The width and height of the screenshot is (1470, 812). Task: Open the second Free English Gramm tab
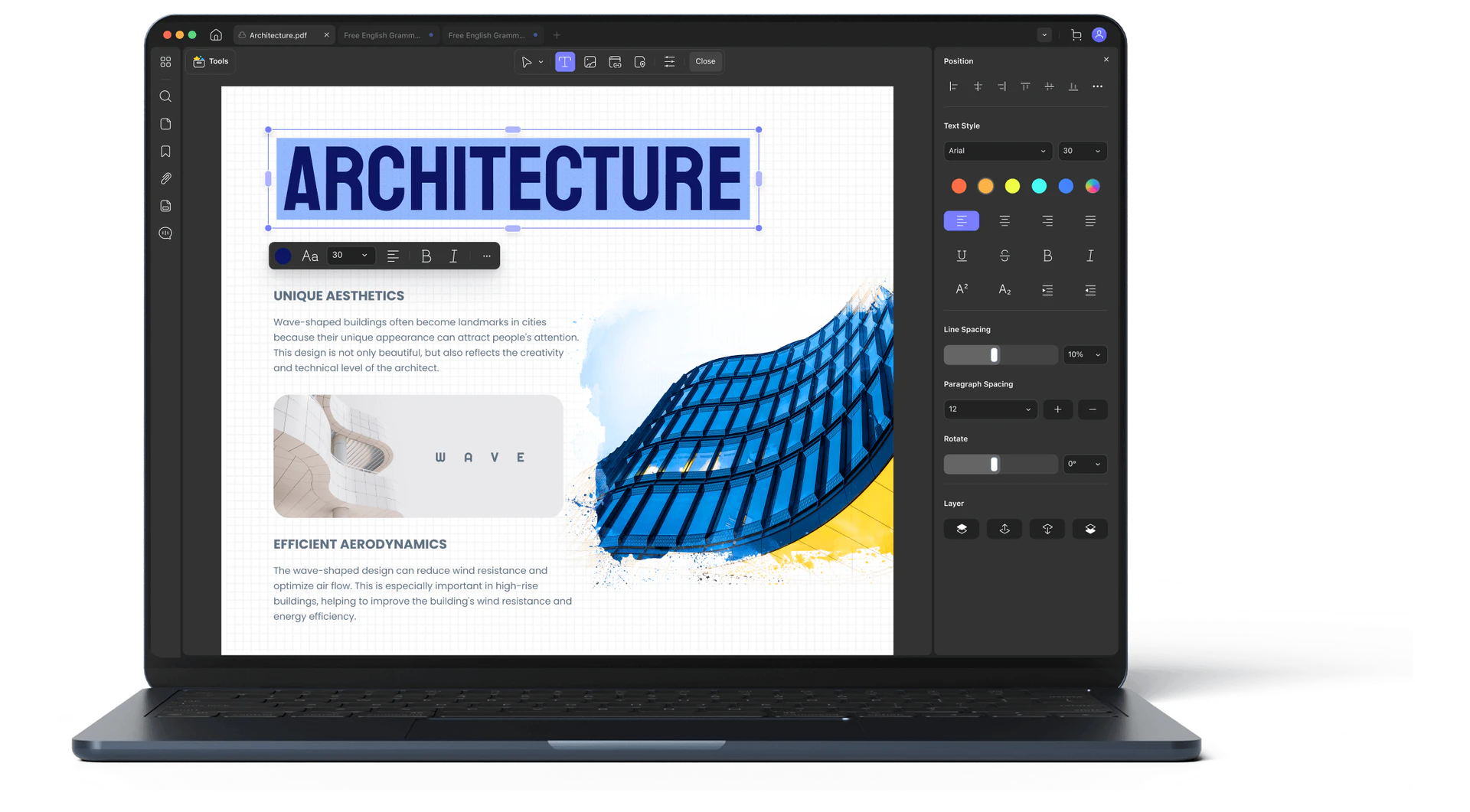click(x=486, y=35)
